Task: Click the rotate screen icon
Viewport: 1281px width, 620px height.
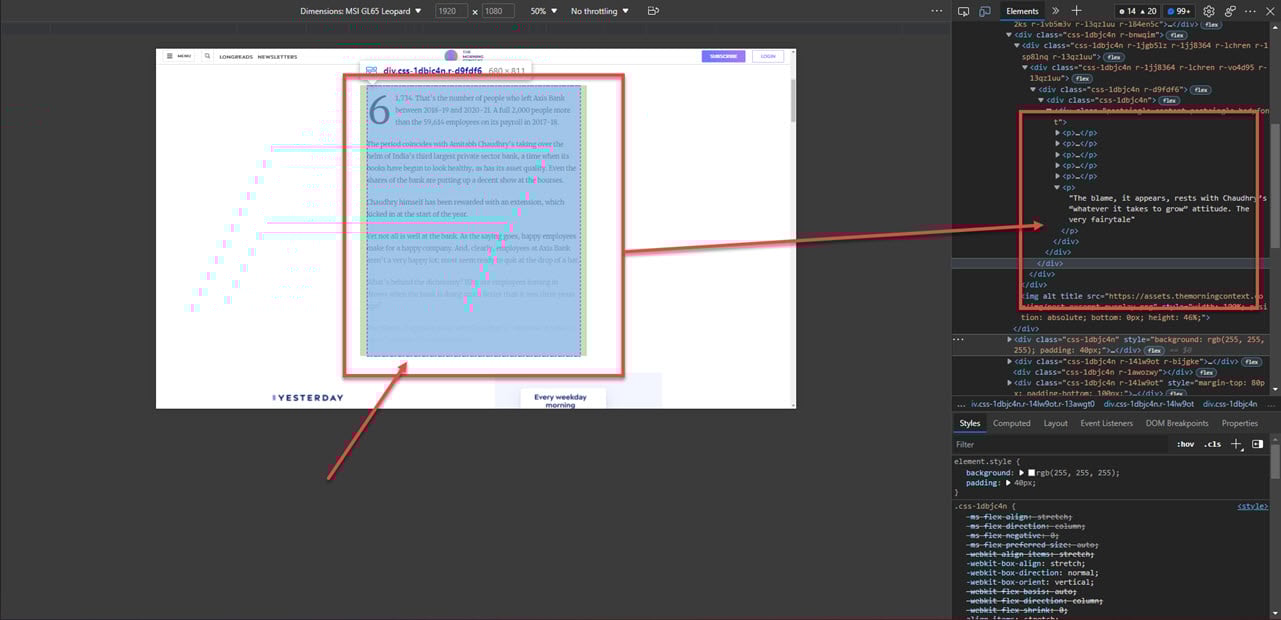Action: (653, 11)
